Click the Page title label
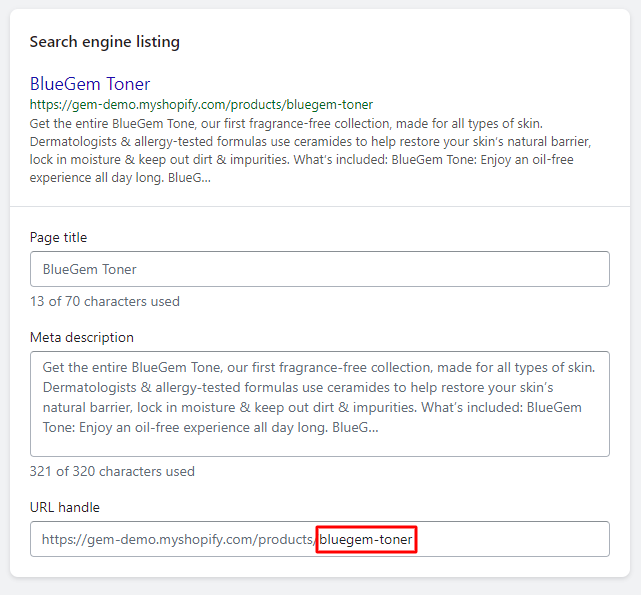 point(58,238)
